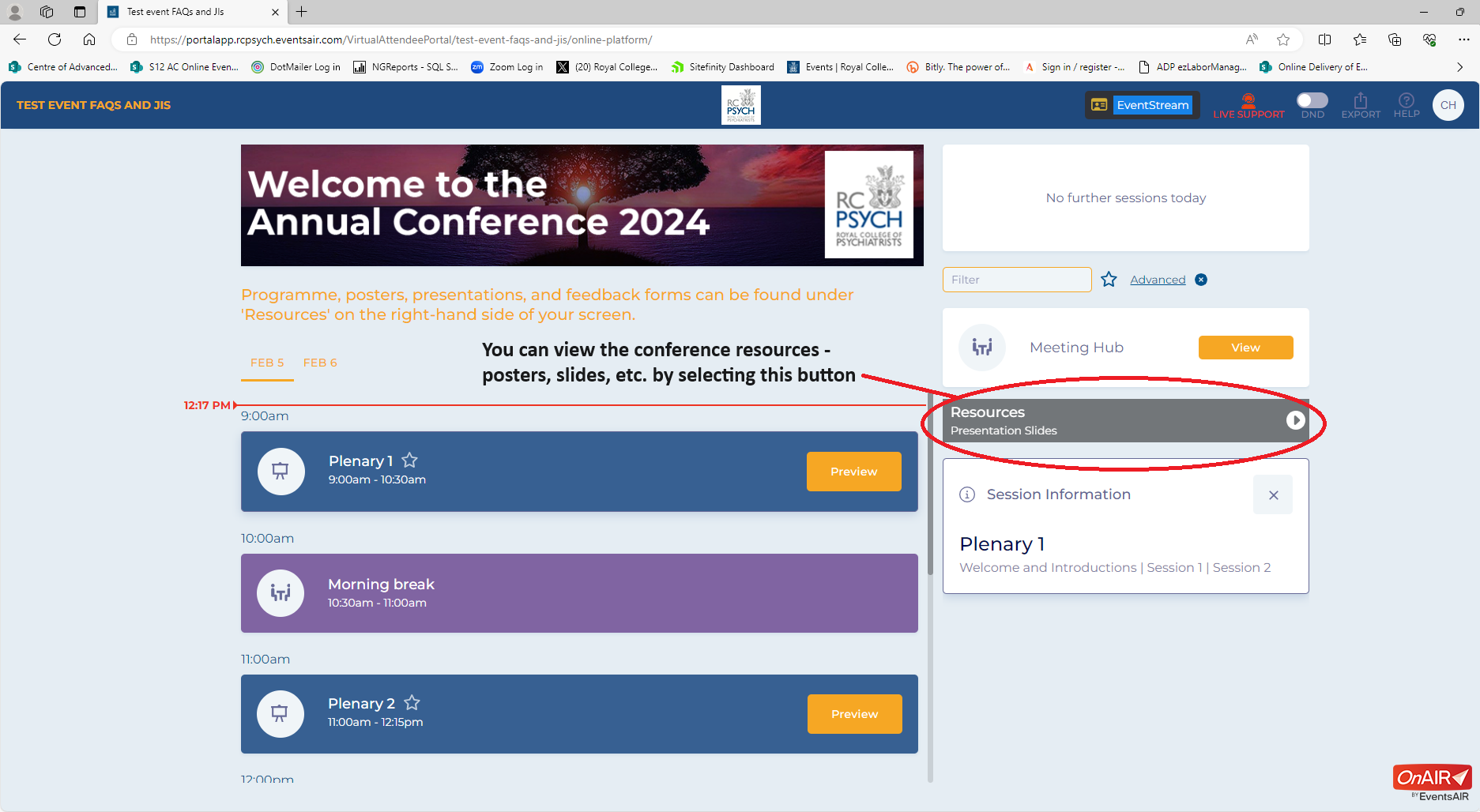Click View button for Meeting Hub
1480x812 pixels.
[1245, 348]
